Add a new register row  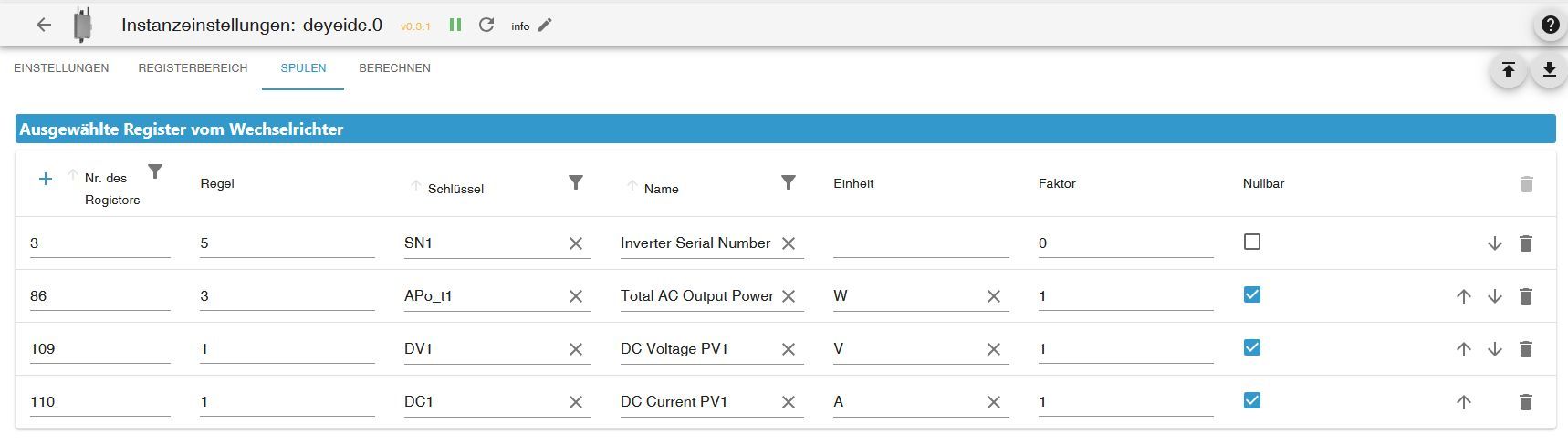[45, 179]
